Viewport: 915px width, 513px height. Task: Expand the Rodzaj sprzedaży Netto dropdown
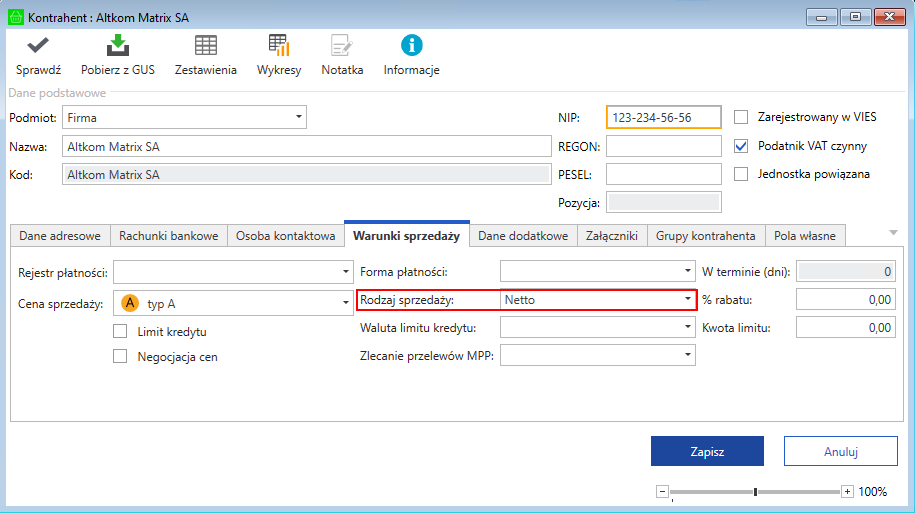coord(687,299)
